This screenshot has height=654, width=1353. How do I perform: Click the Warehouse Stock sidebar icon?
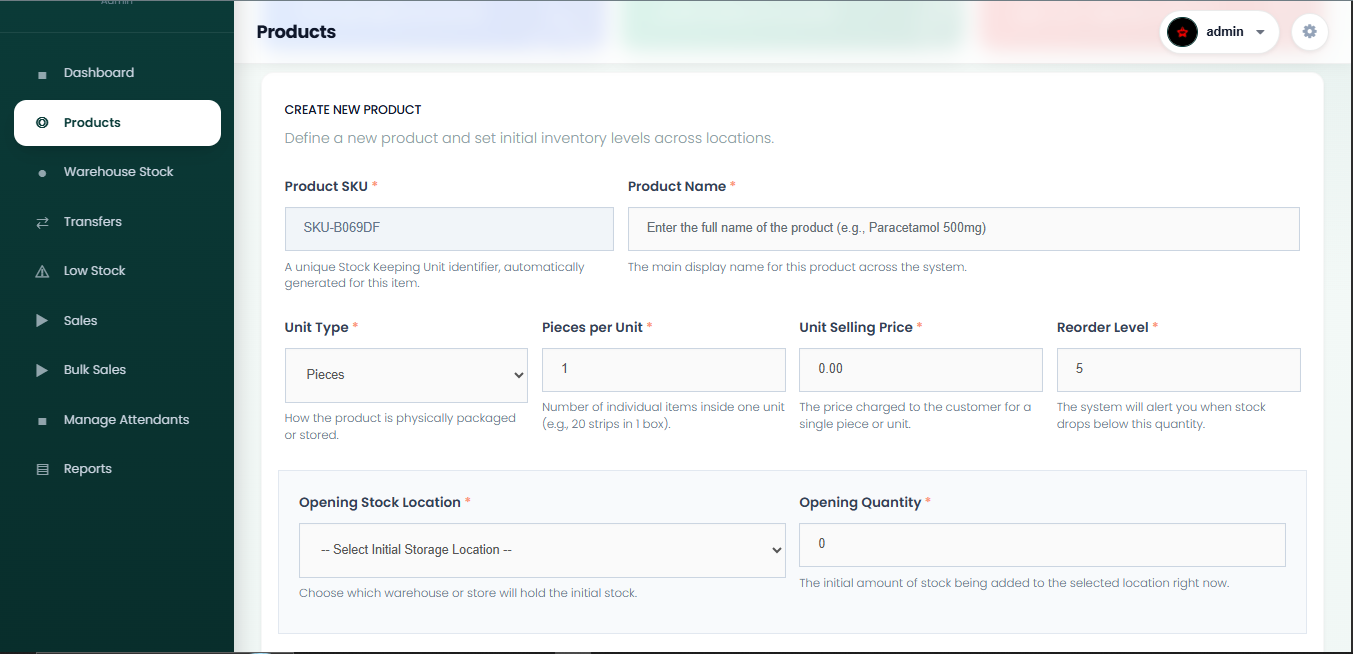tap(42, 173)
